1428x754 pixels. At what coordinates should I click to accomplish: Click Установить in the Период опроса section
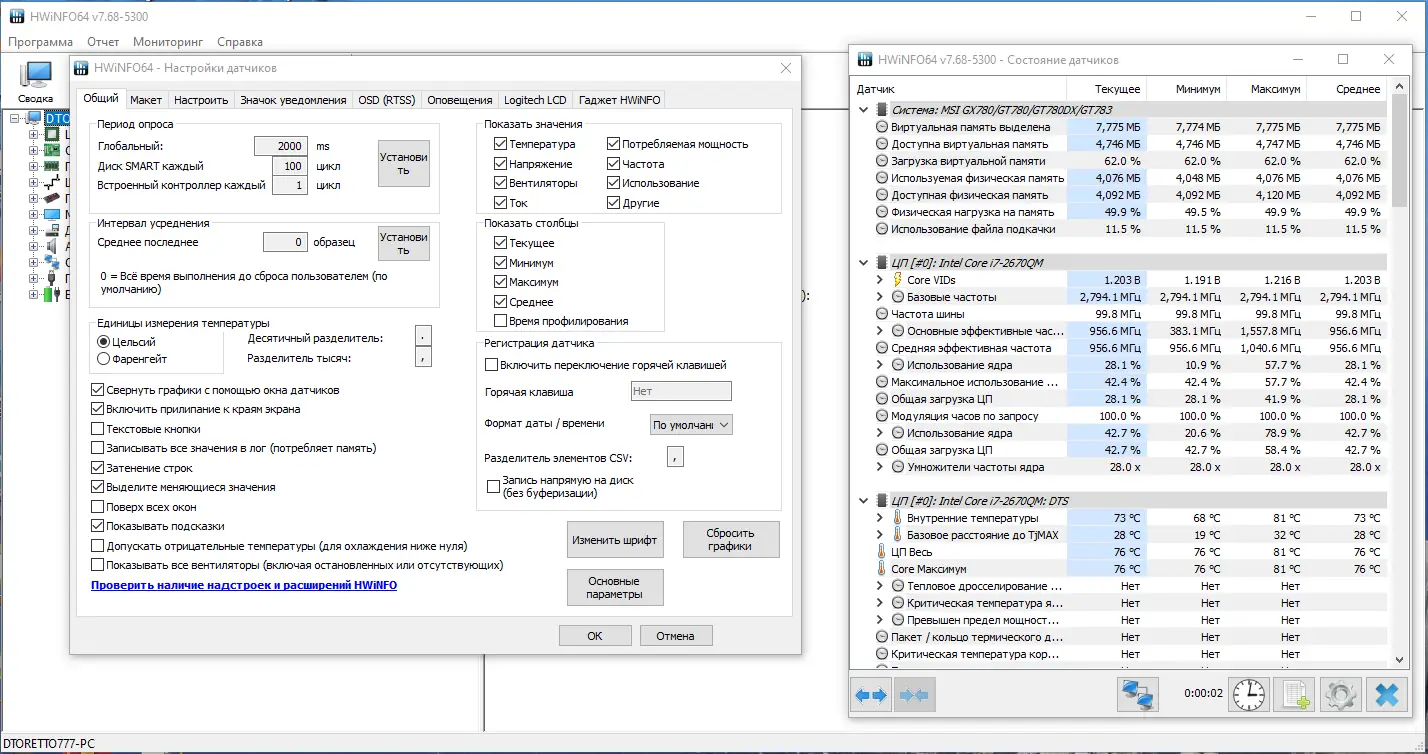[404, 164]
